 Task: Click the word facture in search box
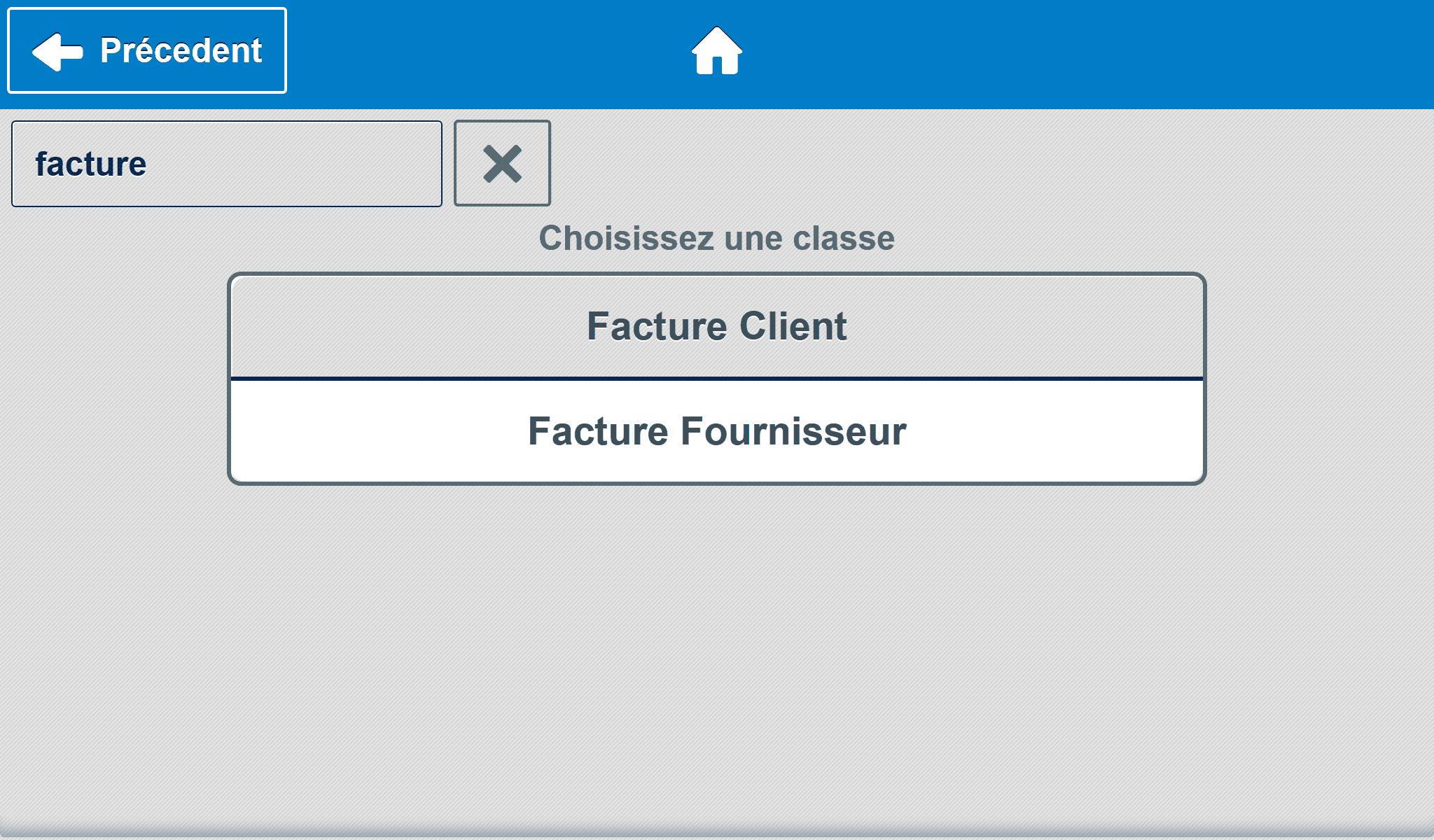coord(91,164)
